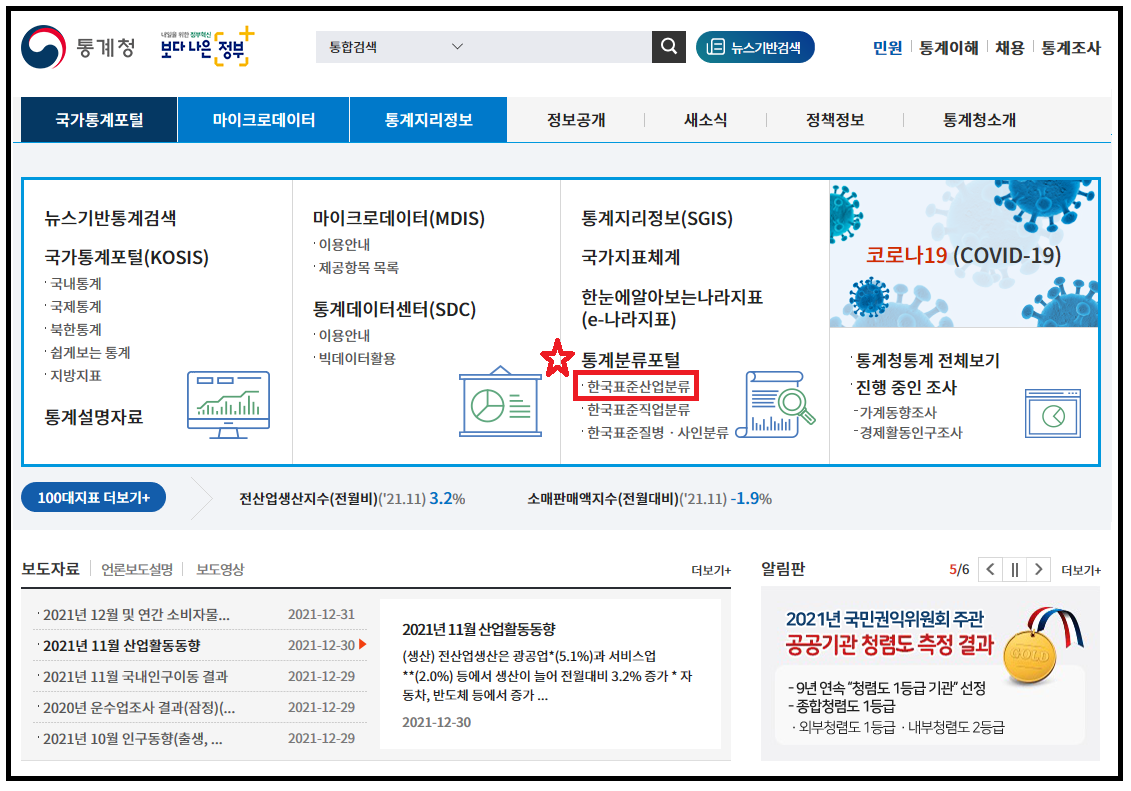
Task: Click the magnifier search button
Action: [669, 47]
